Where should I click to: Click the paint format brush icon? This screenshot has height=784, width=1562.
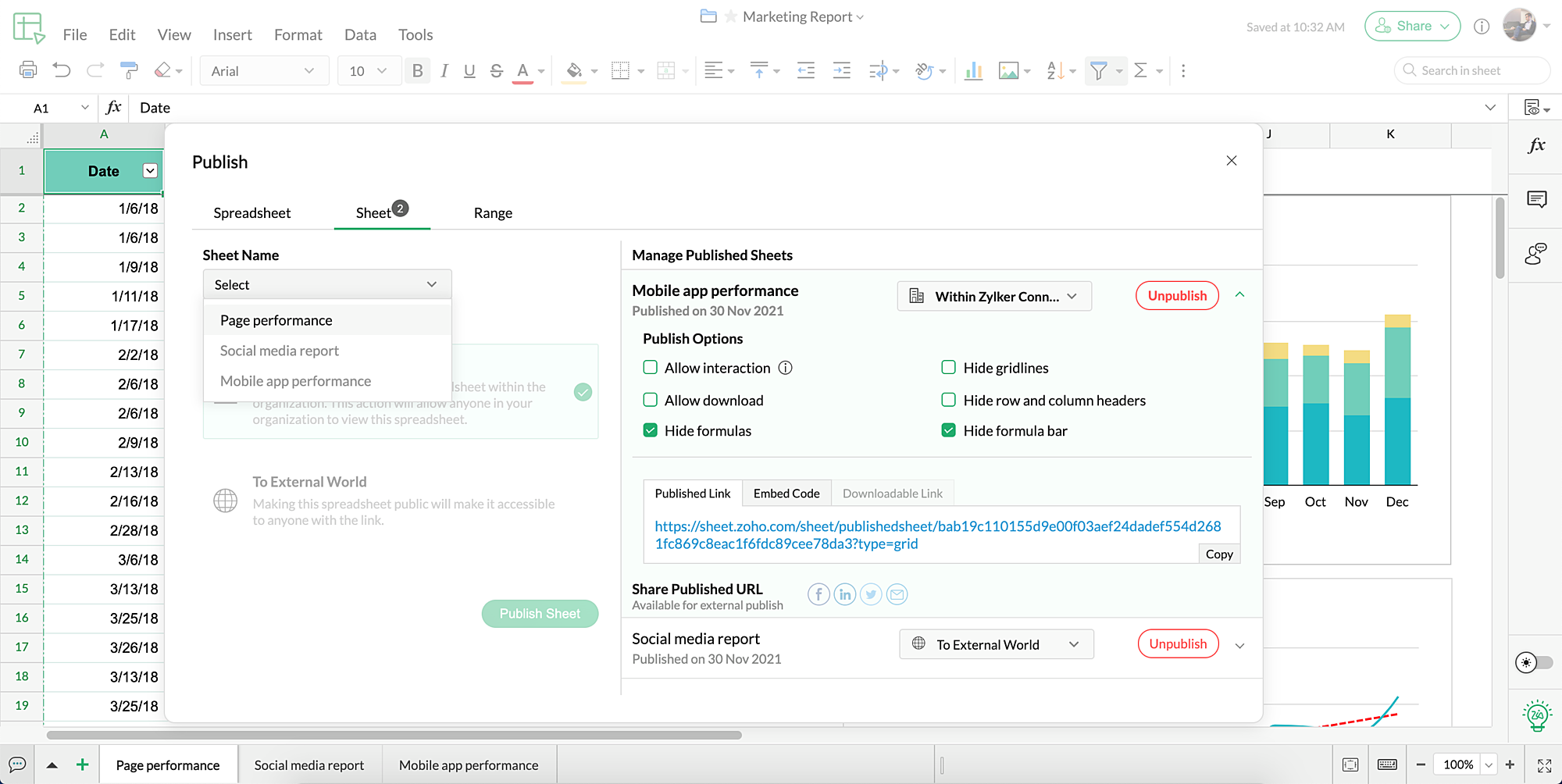(129, 71)
